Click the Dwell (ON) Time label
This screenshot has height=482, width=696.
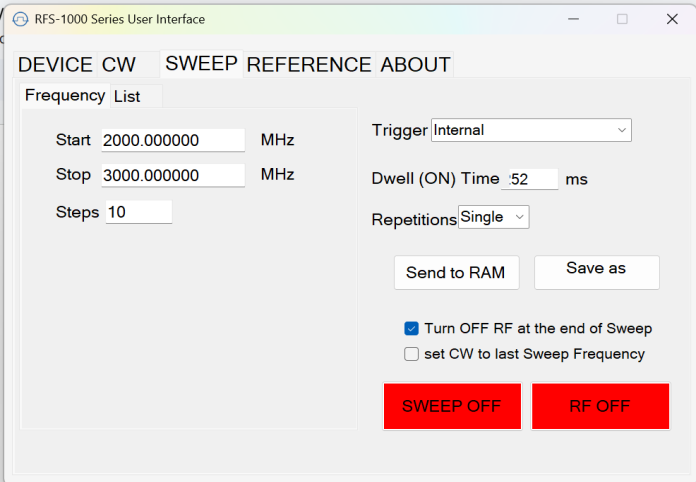435,178
